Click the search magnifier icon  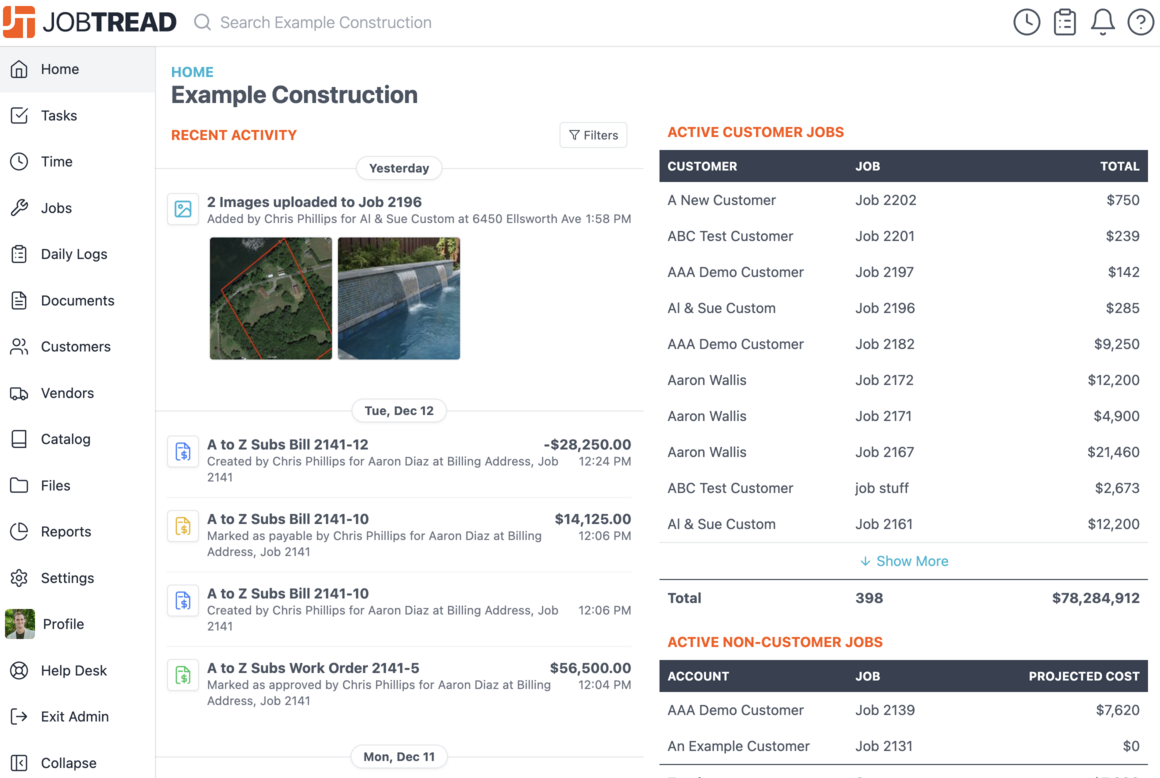202,22
